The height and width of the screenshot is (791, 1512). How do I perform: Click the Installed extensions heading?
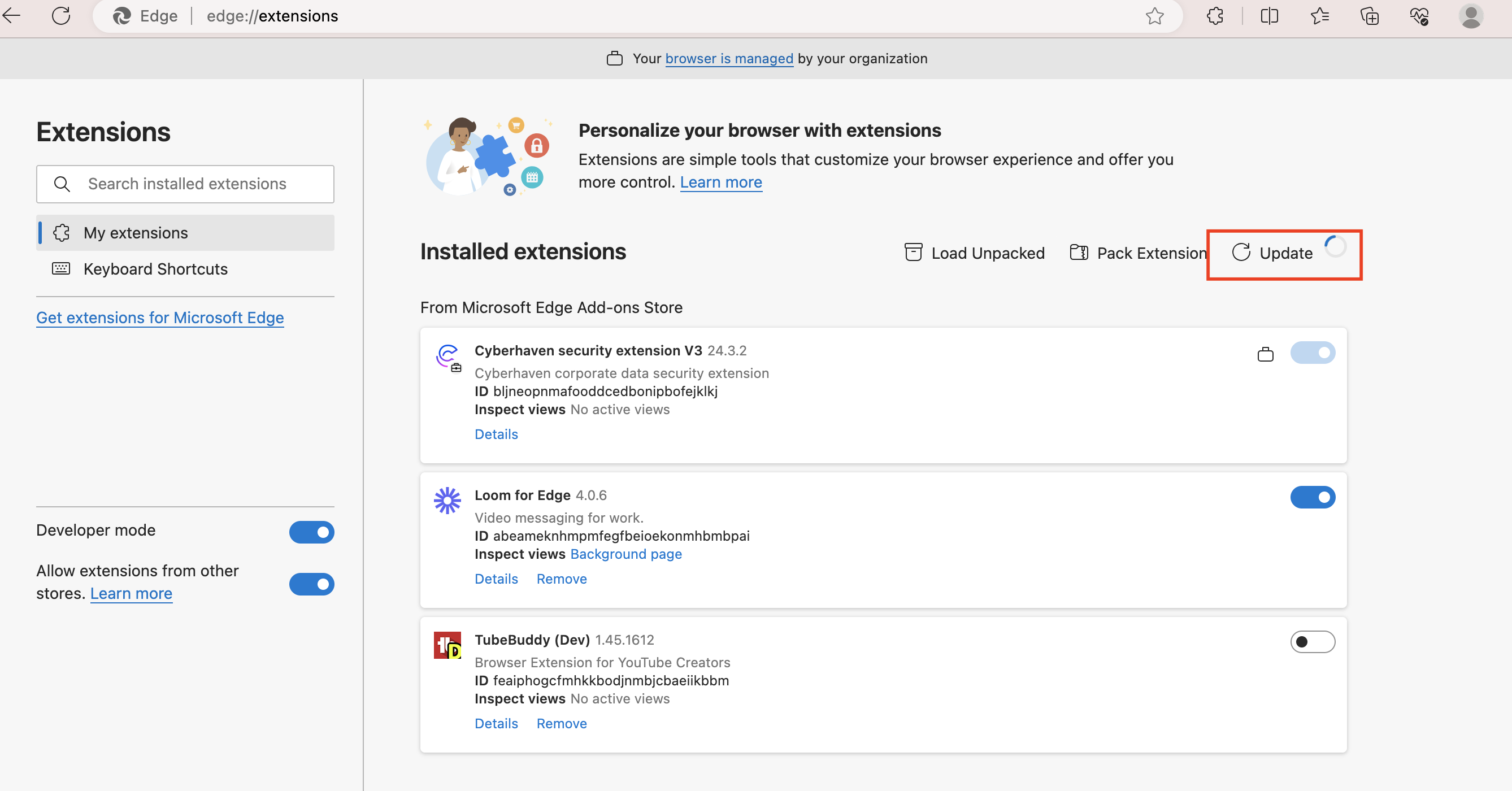(x=523, y=252)
